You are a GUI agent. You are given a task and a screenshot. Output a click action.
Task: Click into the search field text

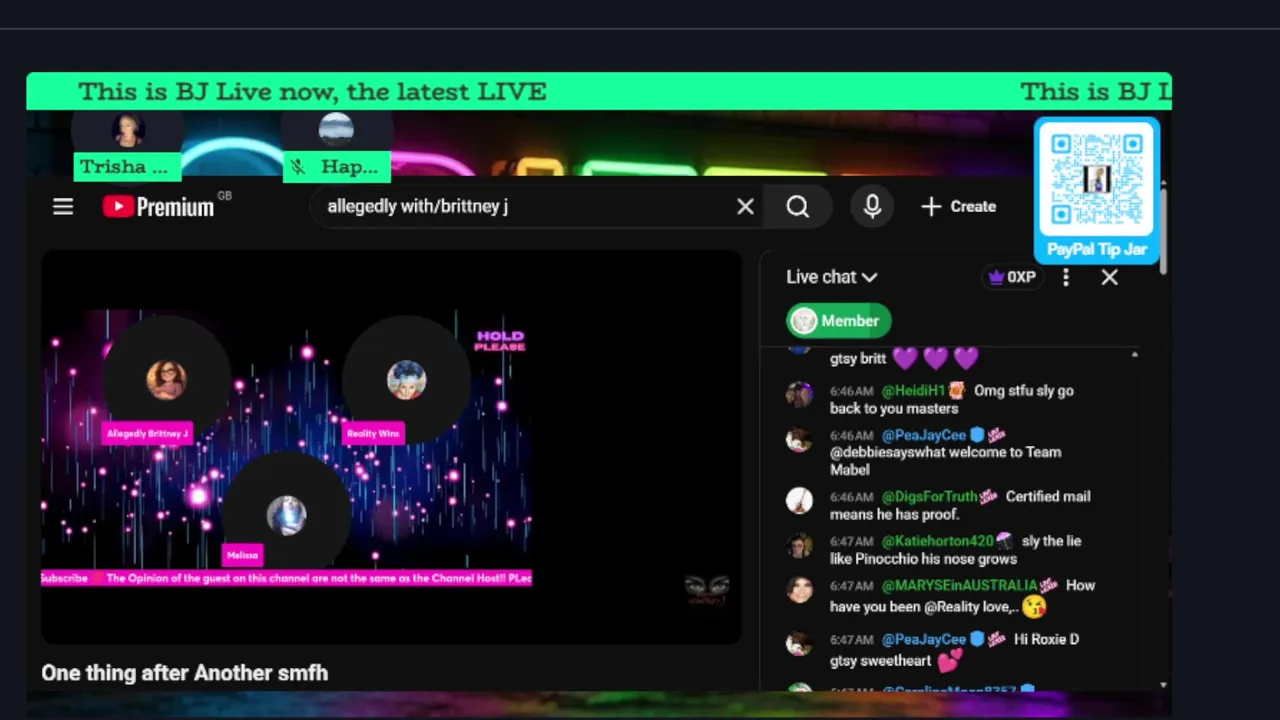click(418, 207)
